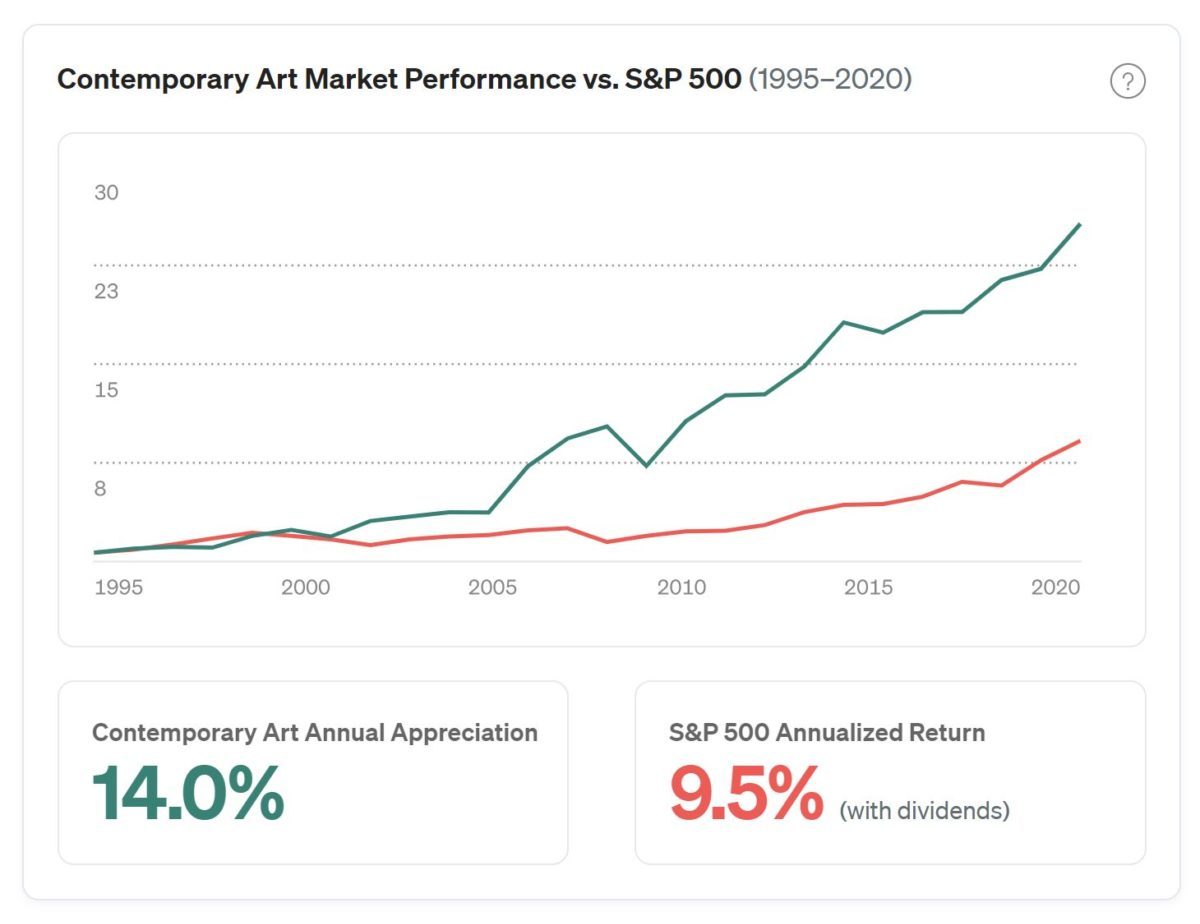Click the 2009 dip on the green line
The width and height of the screenshot is (1200, 924).
646,464
